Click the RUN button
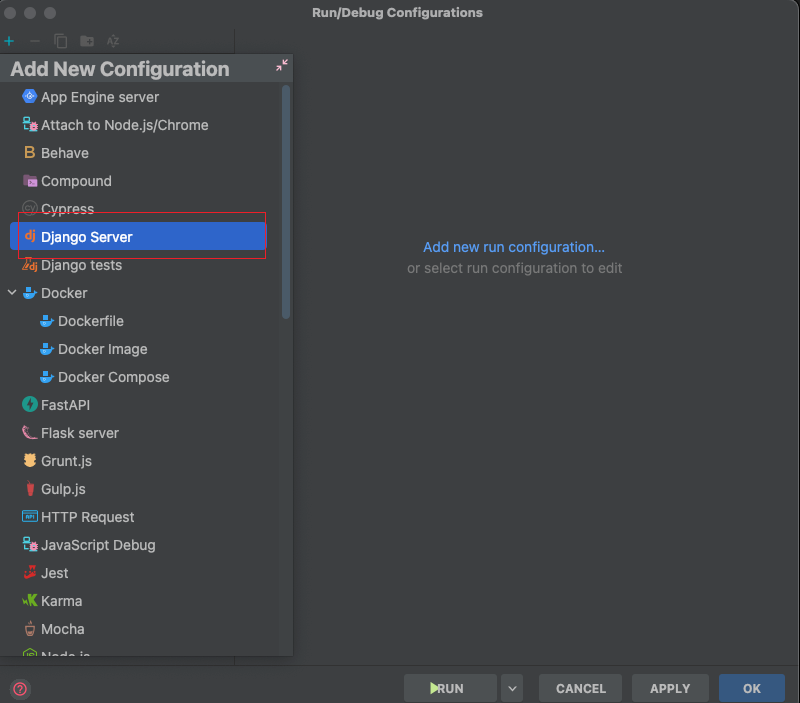 click(x=450, y=688)
